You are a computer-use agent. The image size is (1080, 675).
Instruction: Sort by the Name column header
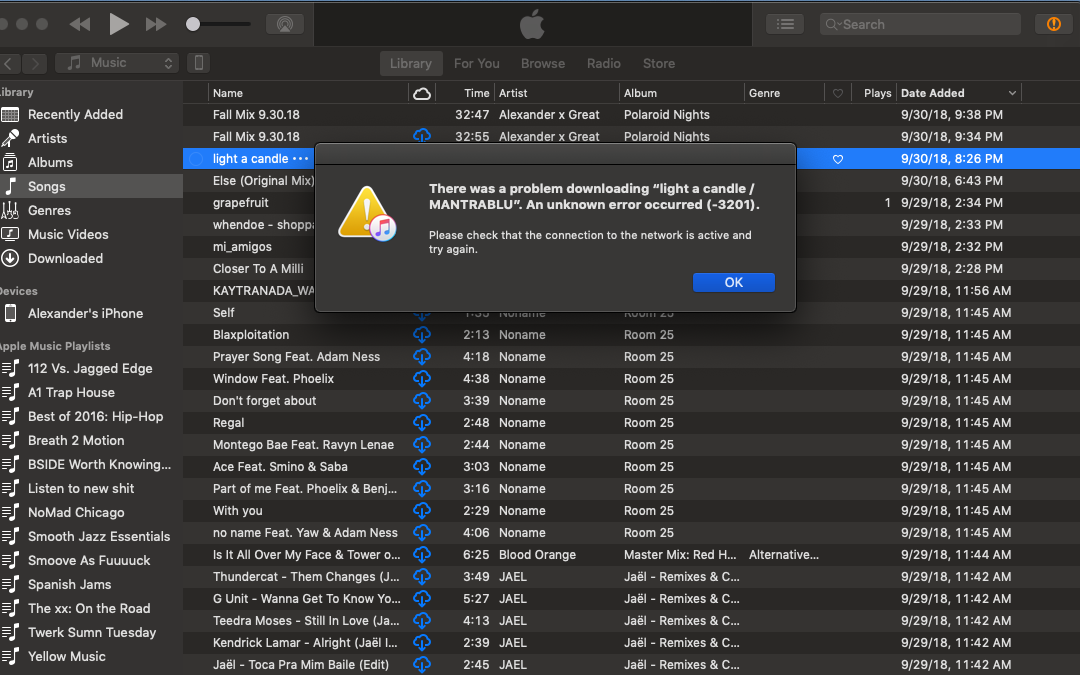pos(308,93)
